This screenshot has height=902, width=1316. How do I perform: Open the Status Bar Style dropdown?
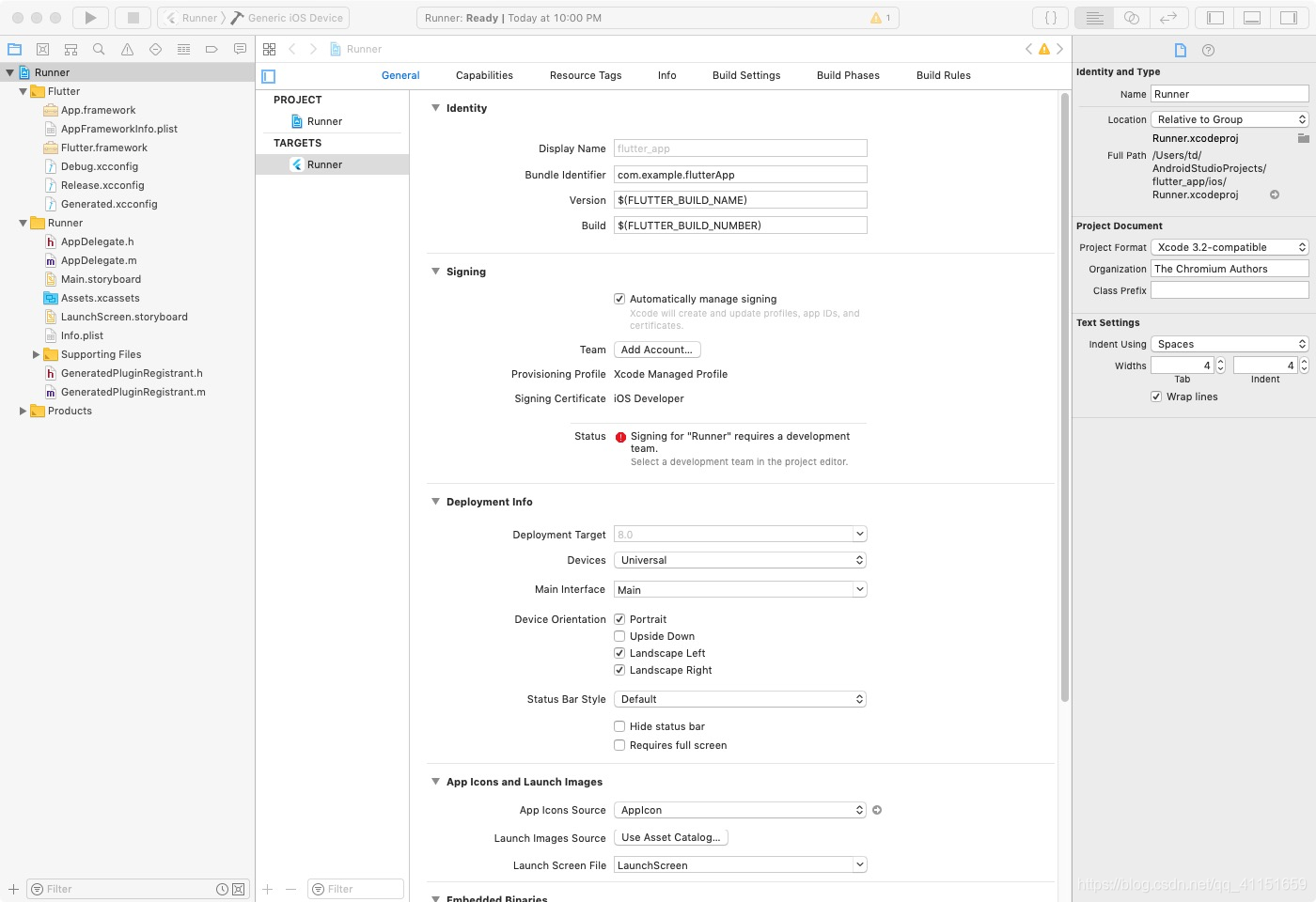740,699
